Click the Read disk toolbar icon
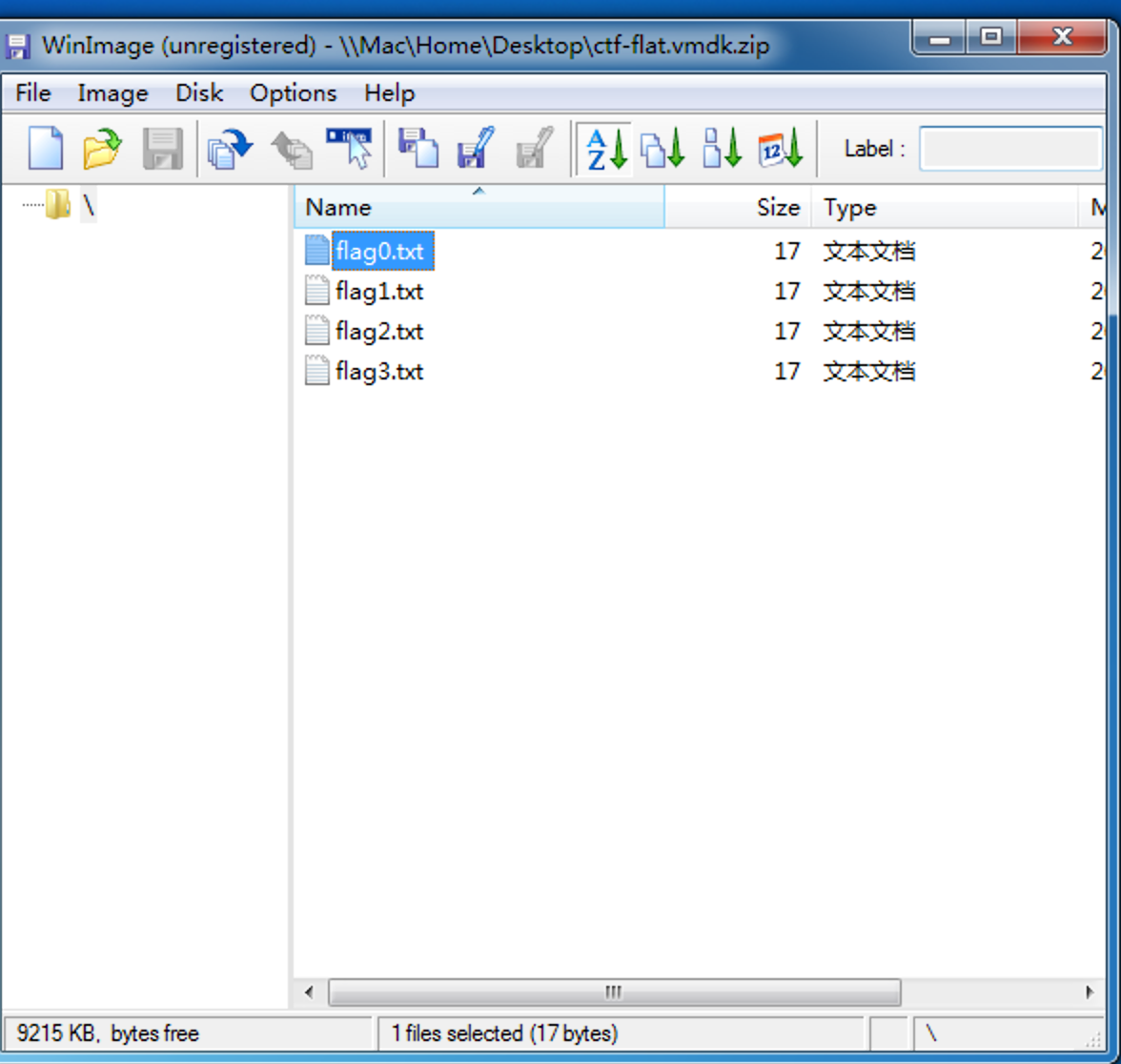This screenshot has width=1121, height=1064. (x=231, y=148)
